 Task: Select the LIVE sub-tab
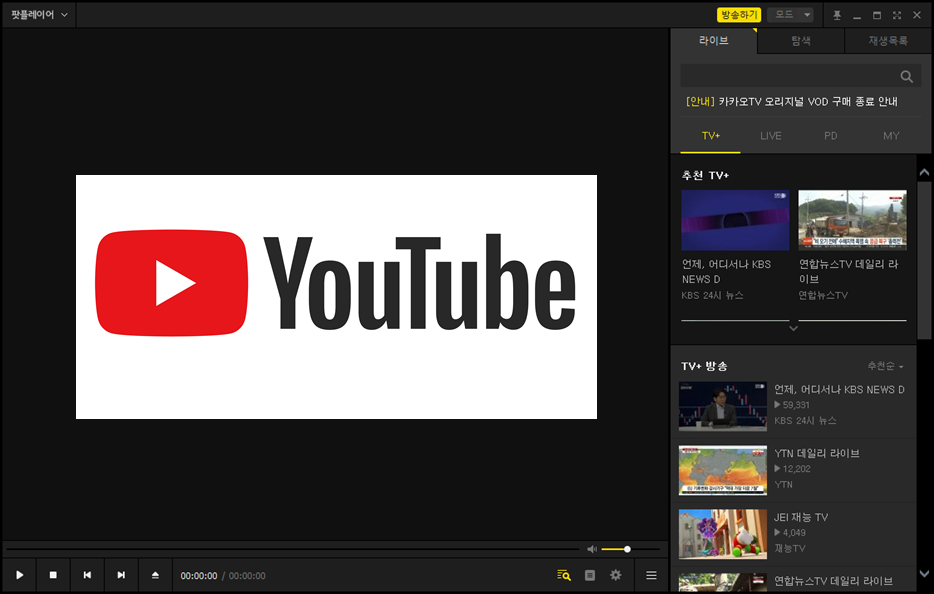[x=770, y=136]
